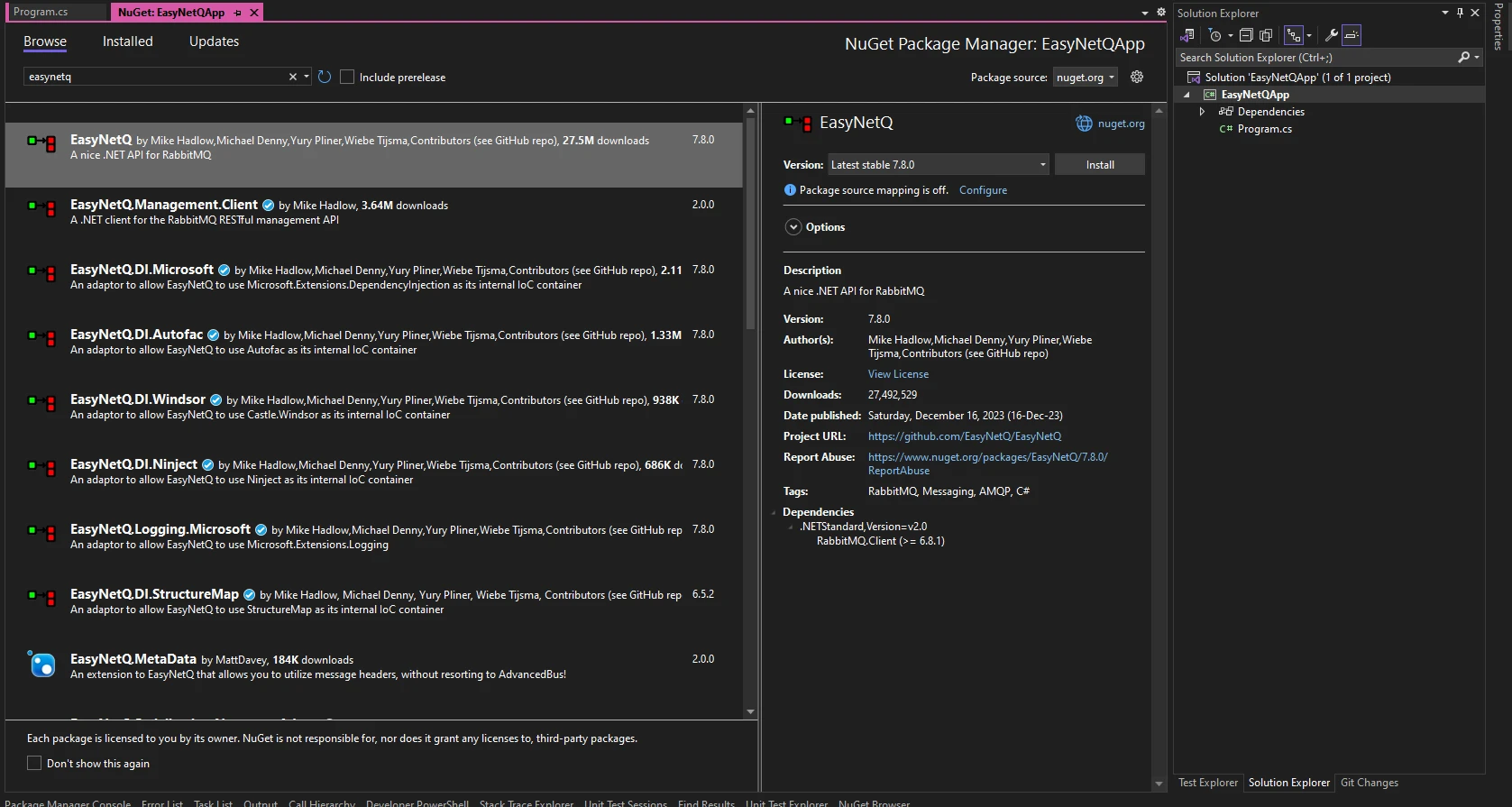1512x807 pixels.
Task: Close the Solution Explorer panel
Action: coord(1475,13)
